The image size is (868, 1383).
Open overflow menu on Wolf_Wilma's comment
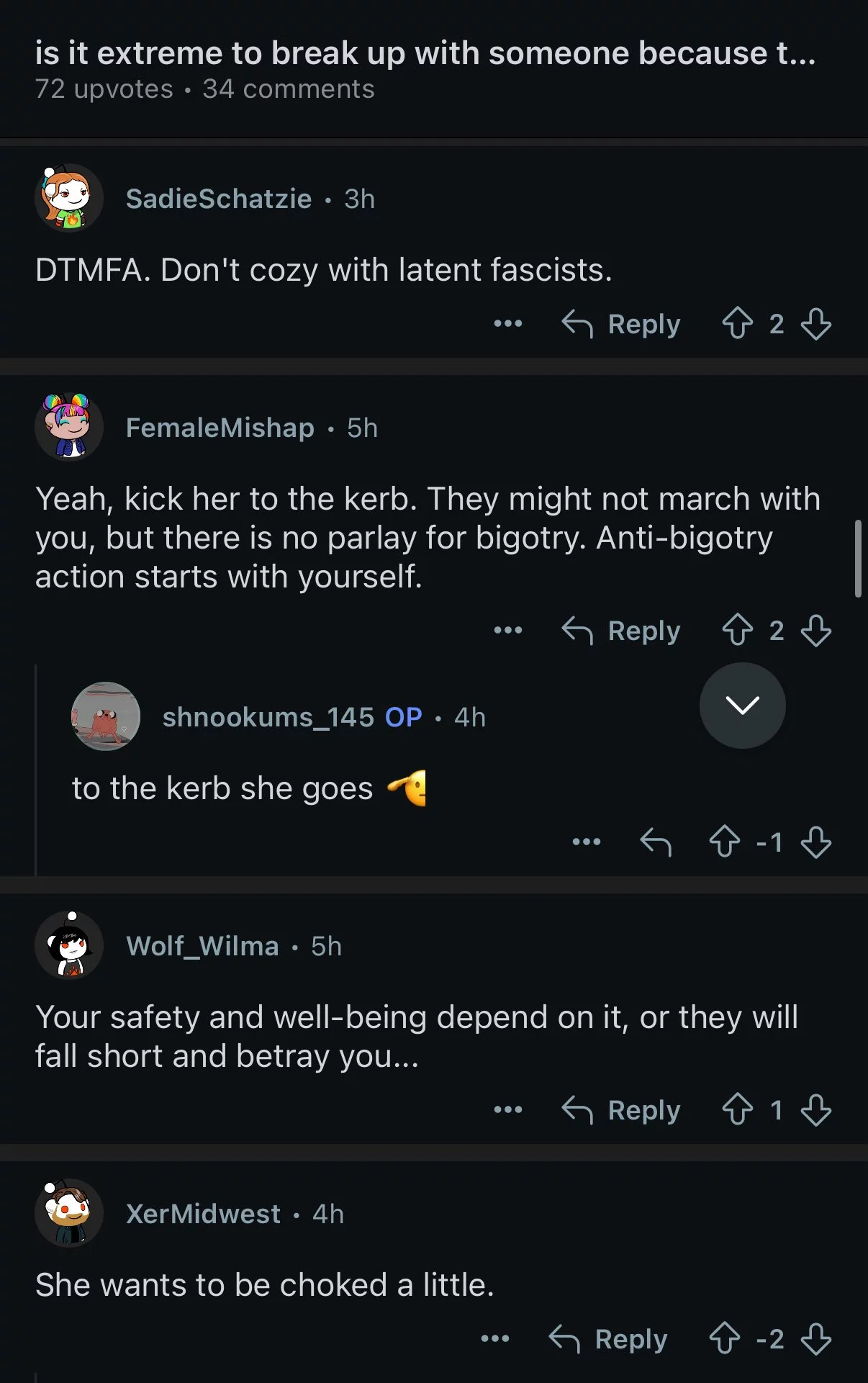[x=508, y=1109]
